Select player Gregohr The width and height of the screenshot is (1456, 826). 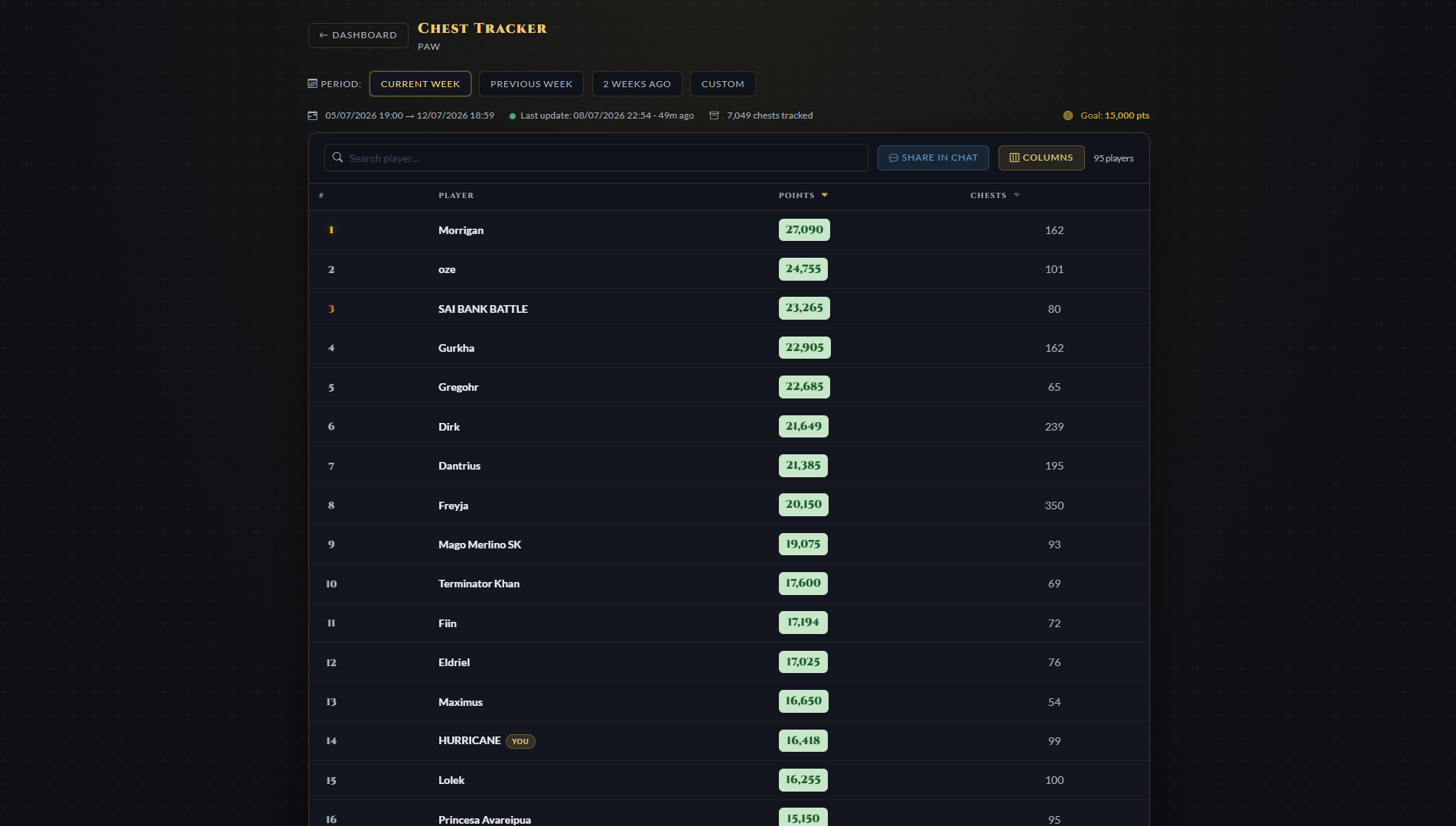pyautogui.click(x=458, y=387)
